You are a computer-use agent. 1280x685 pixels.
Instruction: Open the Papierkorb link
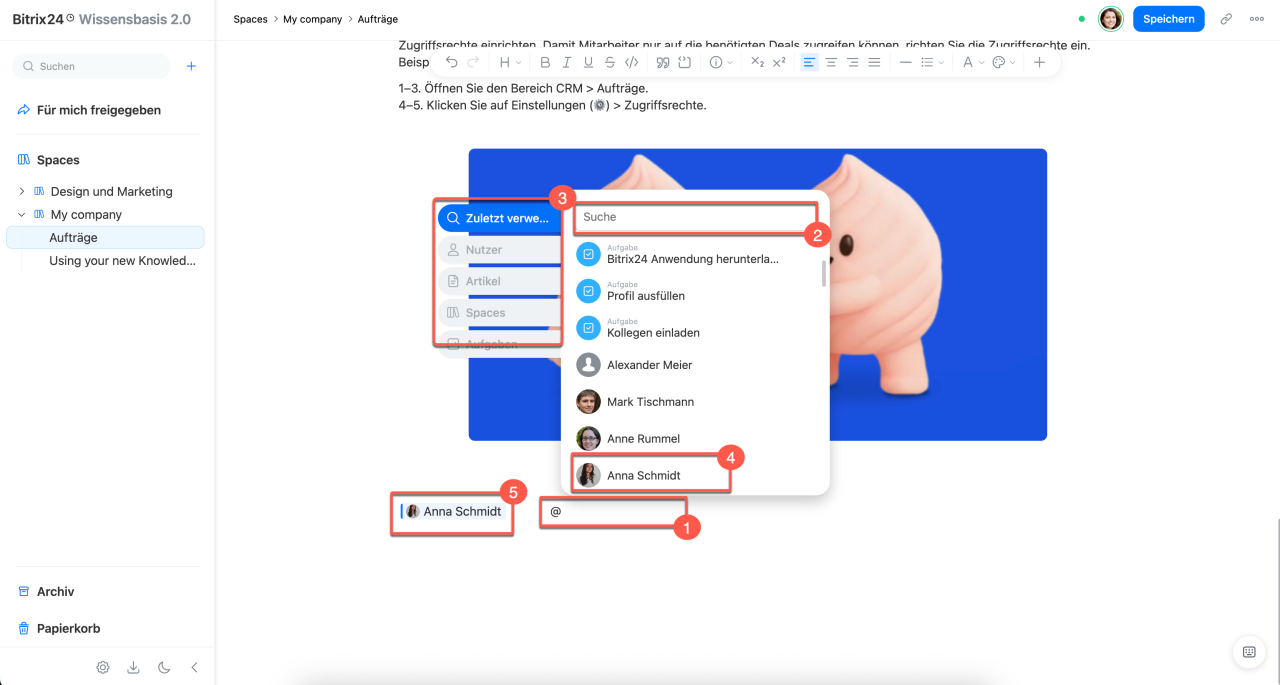pyautogui.click(x=69, y=628)
